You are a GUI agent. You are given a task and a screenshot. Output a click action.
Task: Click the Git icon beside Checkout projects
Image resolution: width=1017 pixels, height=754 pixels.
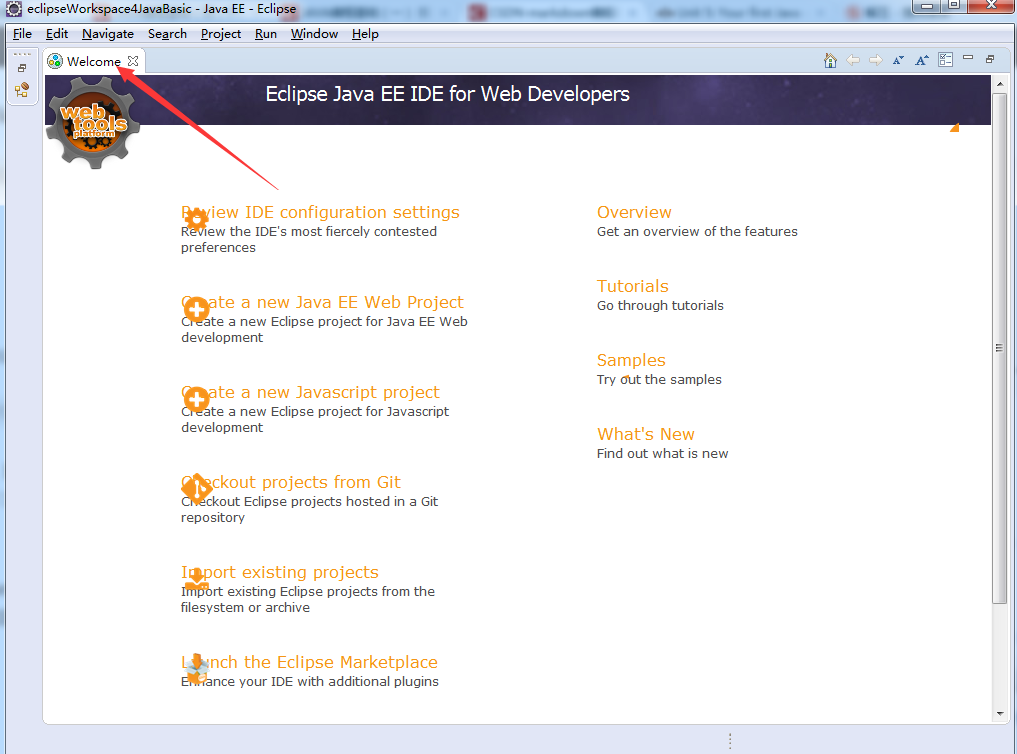[x=197, y=488]
